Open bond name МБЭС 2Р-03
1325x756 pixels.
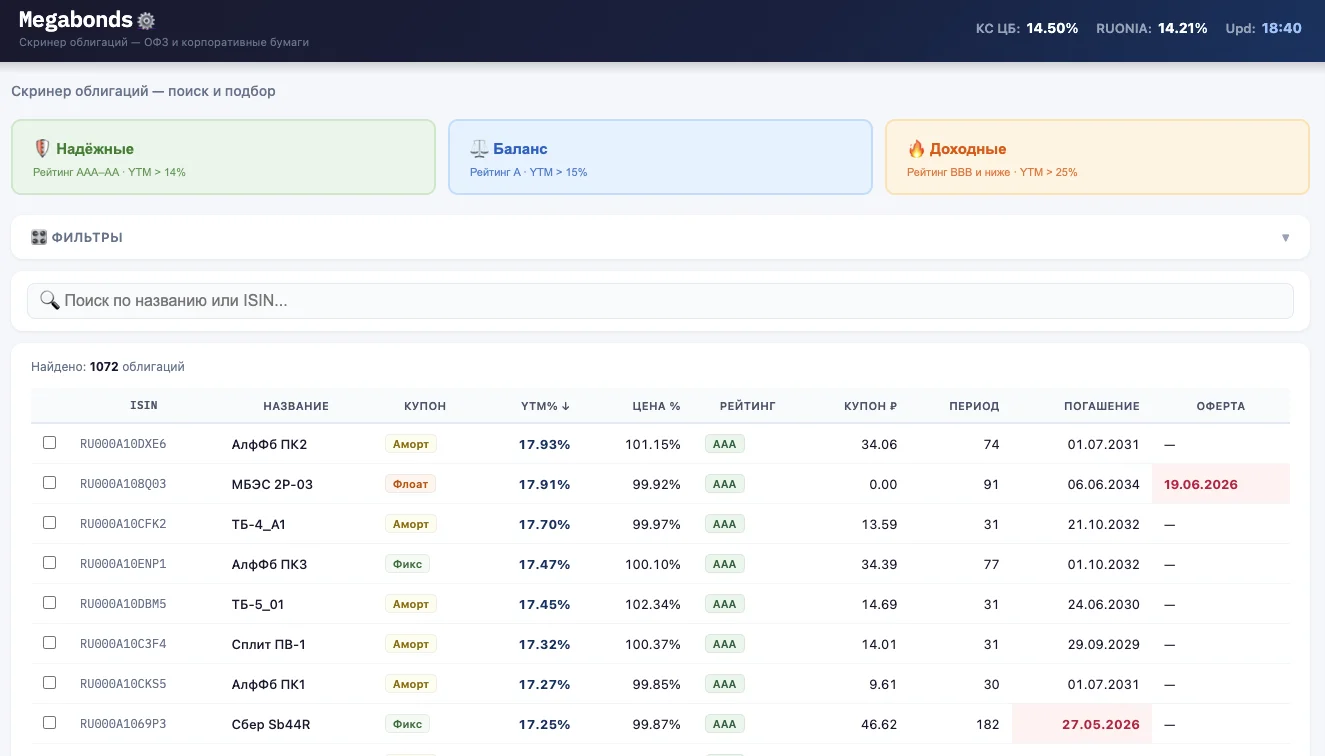coord(272,484)
